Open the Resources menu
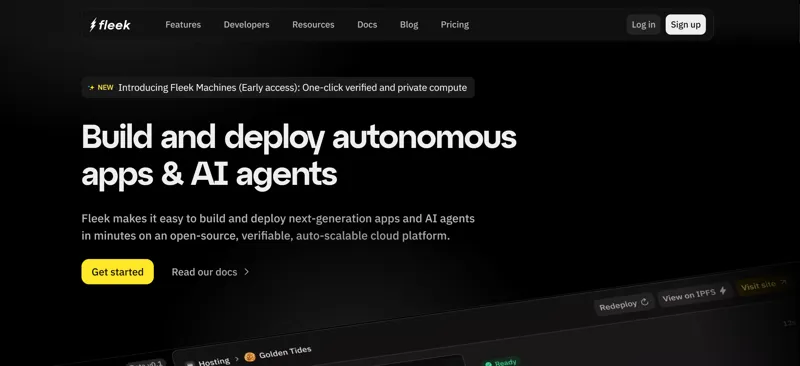This screenshot has width=800, height=366. pyautogui.click(x=313, y=25)
